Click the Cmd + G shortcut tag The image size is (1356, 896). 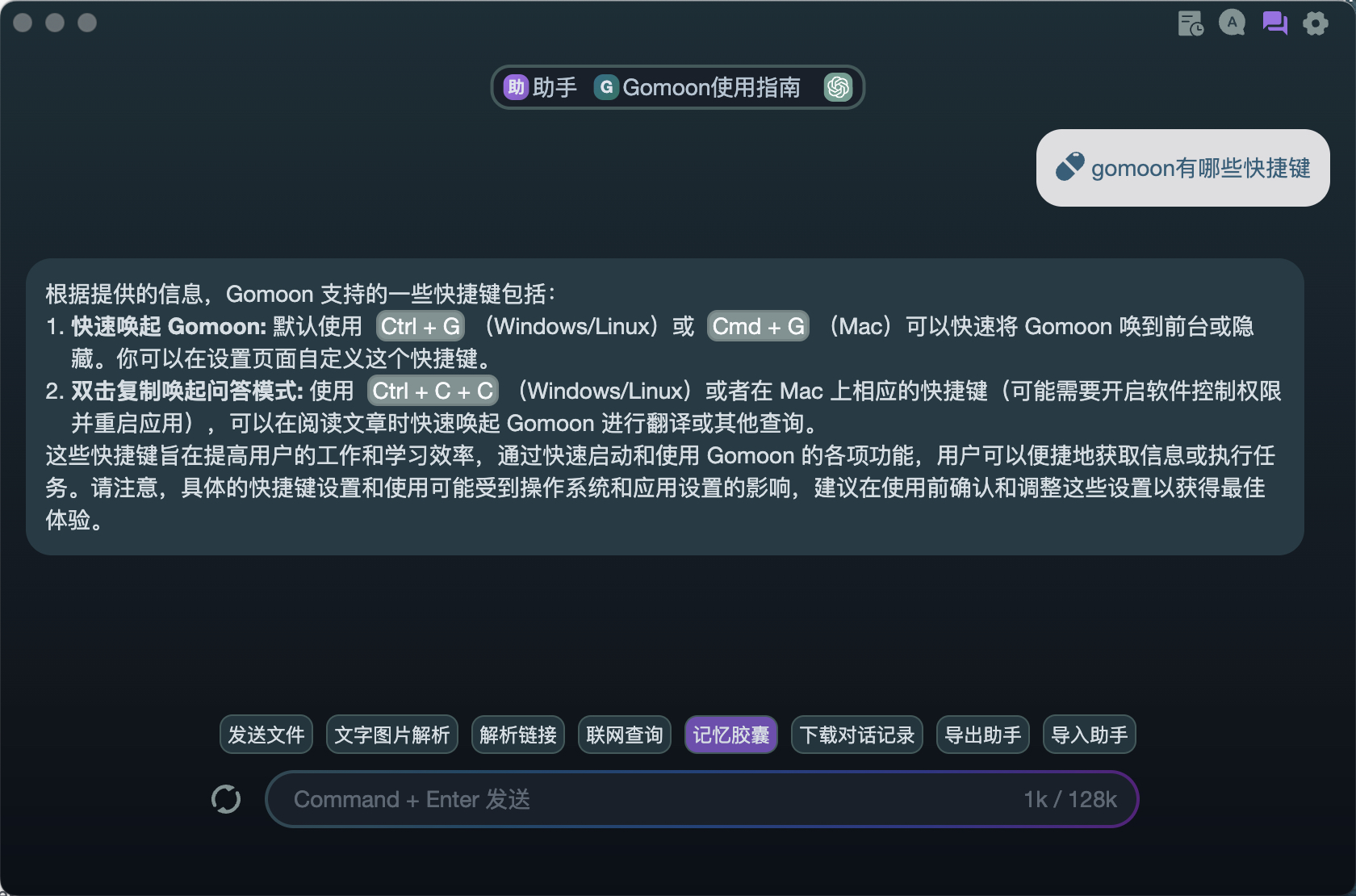click(758, 326)
